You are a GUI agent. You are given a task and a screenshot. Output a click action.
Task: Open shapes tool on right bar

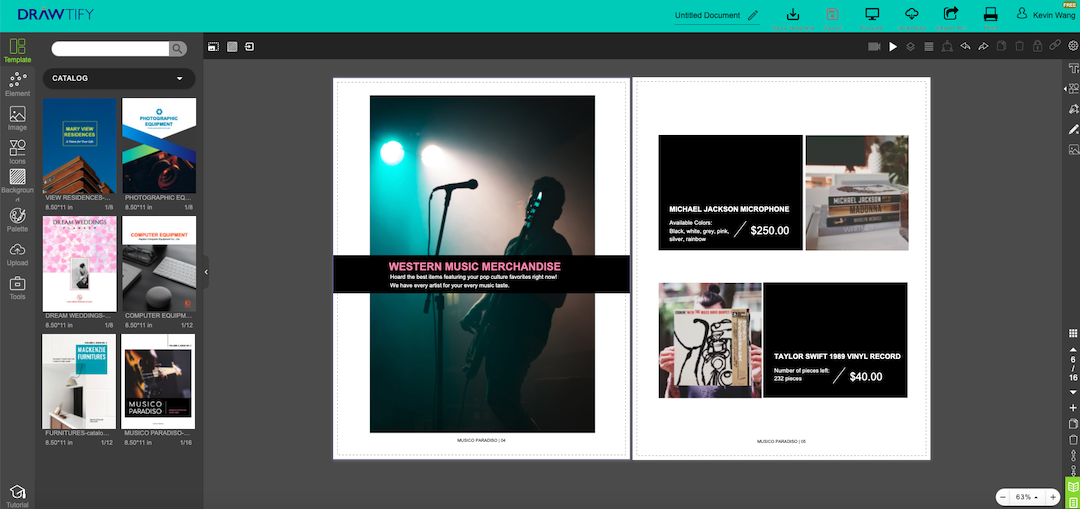coord(1073,88)
